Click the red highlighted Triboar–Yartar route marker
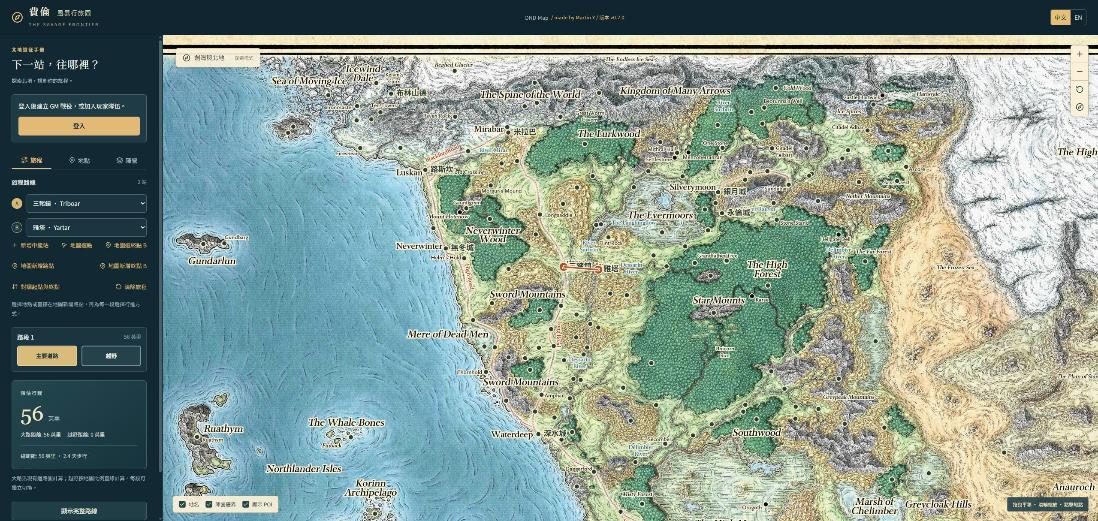Viewport: 1098px width, 521px height. 581,267
